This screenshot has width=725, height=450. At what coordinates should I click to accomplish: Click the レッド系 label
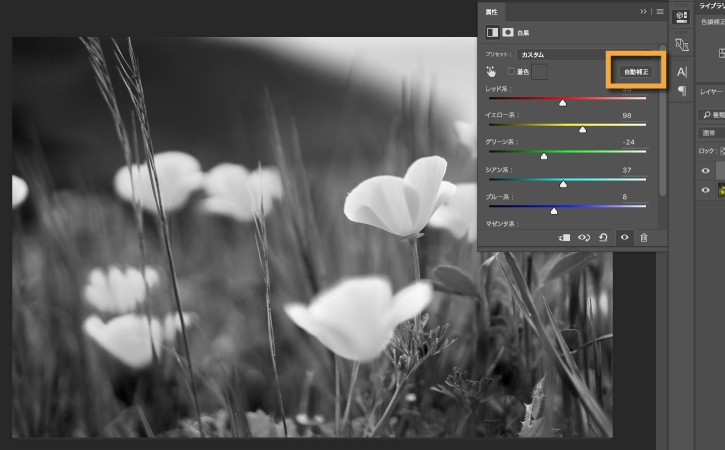pyautogui.click(x=498, y=89)
